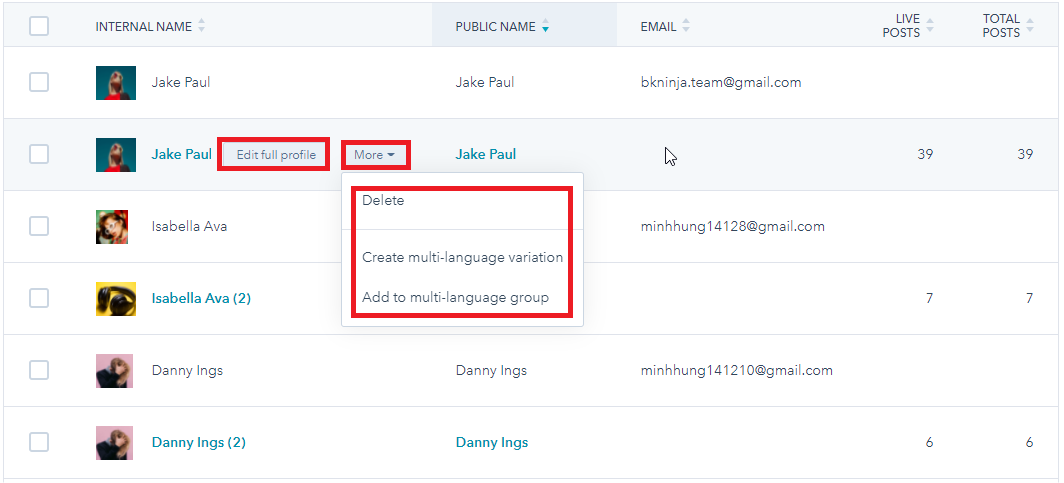
Task: Open the More dropdown for Jake Paul
Action: pyautogui.click(x=374, y=155)
